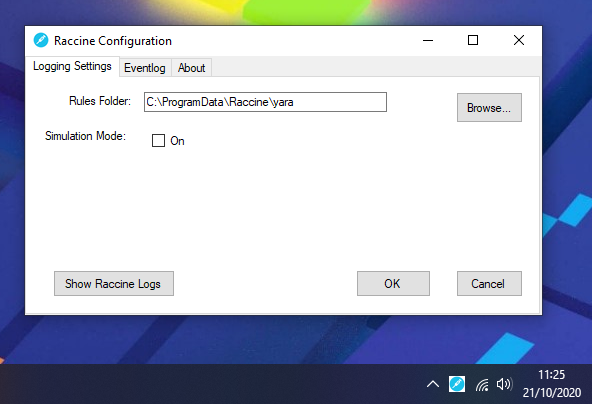Switch to the About tab
Screen dimensions: 592x404
click(191, 68)
